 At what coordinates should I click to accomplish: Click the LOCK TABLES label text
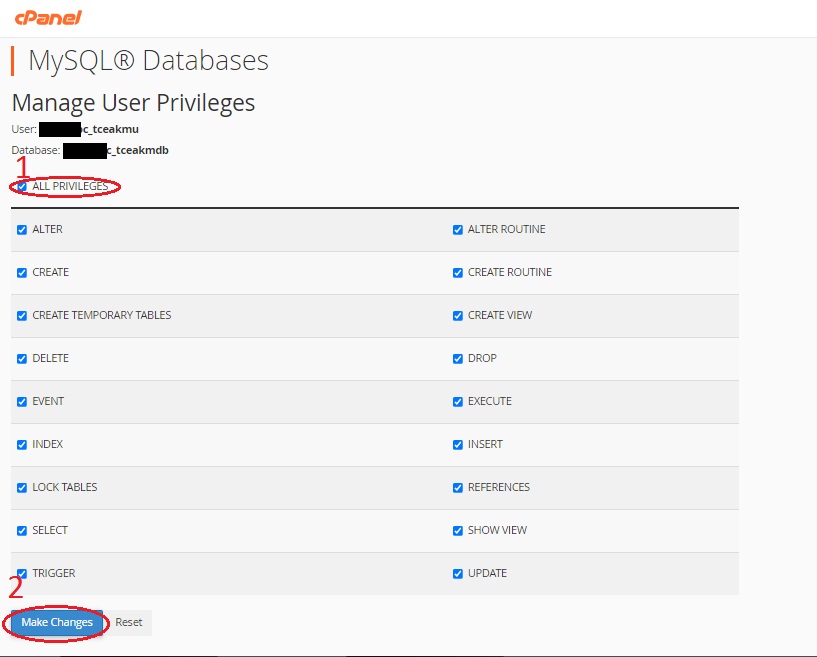pos(65,487)
